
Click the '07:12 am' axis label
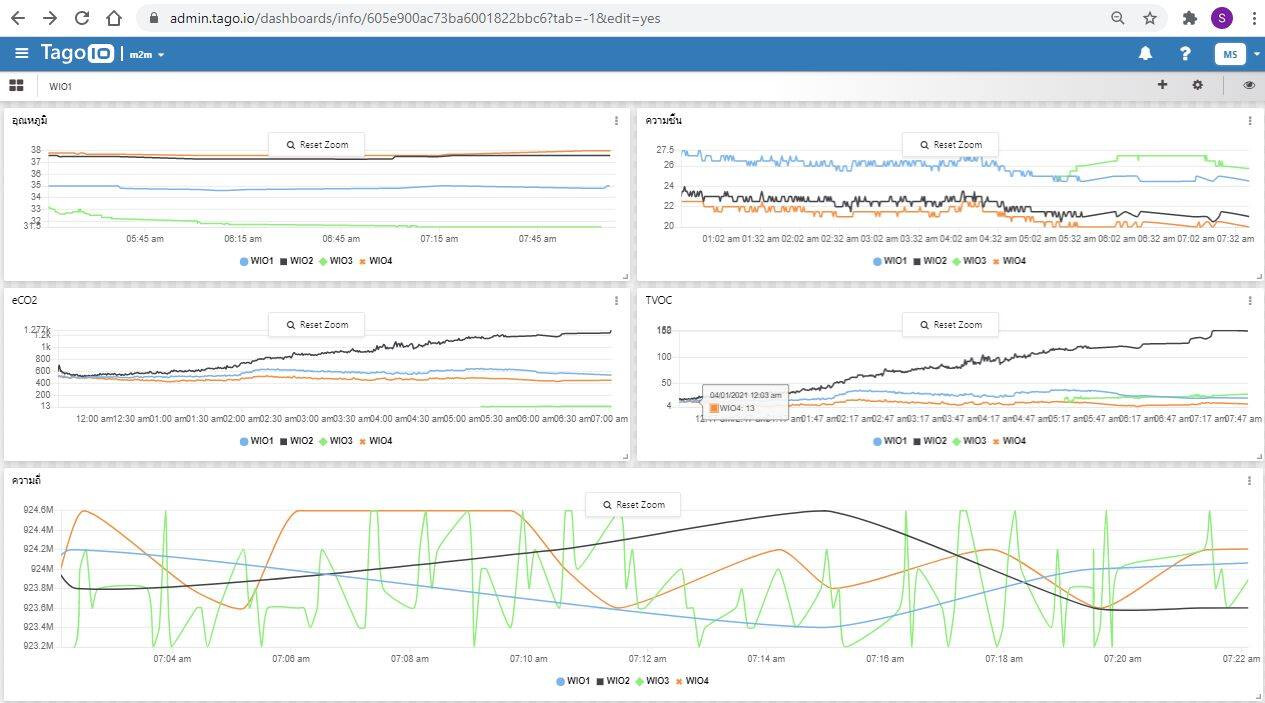coord(647,659)
